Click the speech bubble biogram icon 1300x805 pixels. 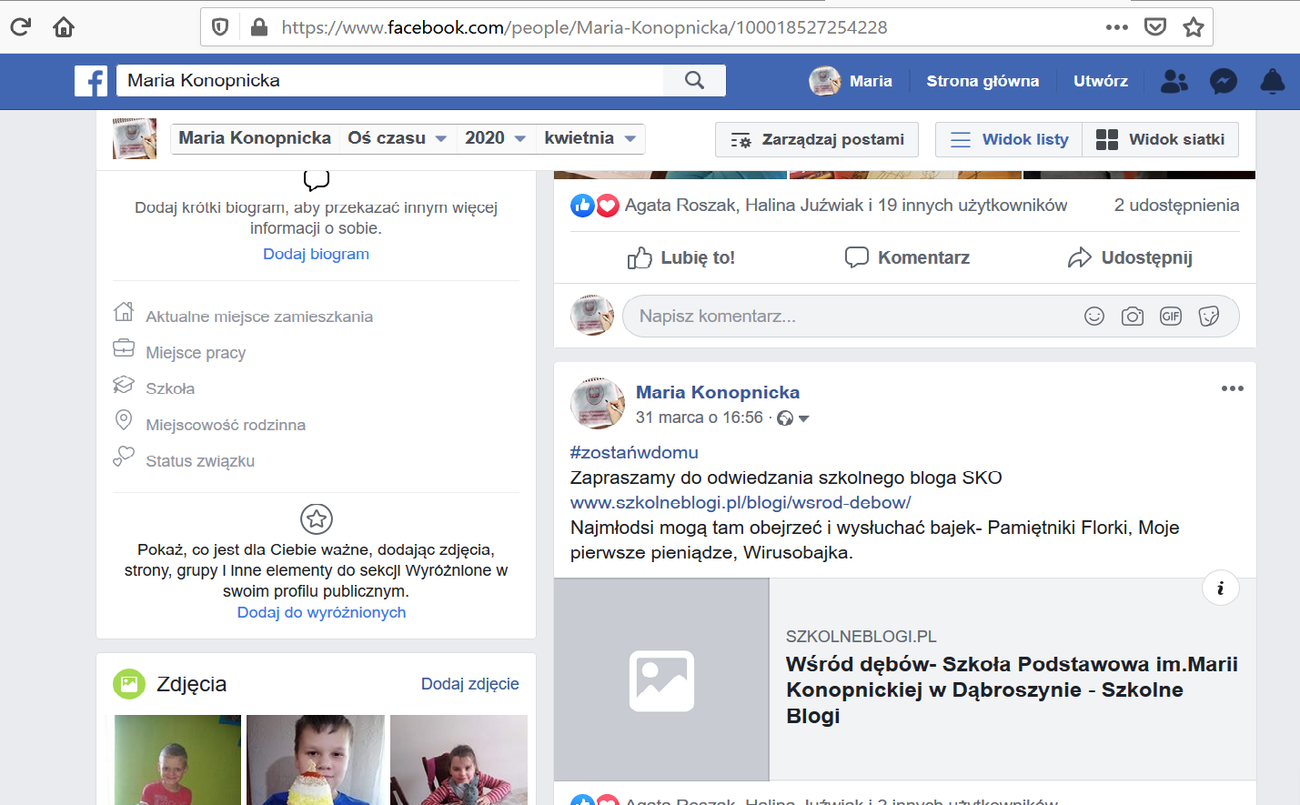(x=316, y=181)
